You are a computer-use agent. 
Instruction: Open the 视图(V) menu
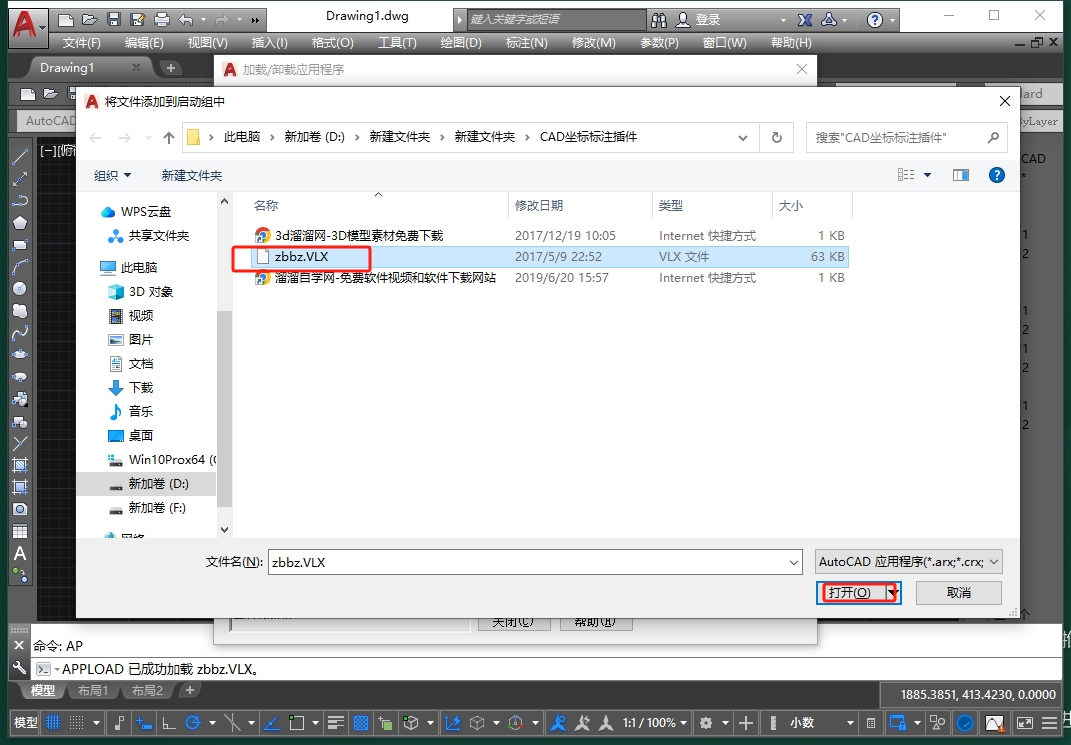(208, 42)
